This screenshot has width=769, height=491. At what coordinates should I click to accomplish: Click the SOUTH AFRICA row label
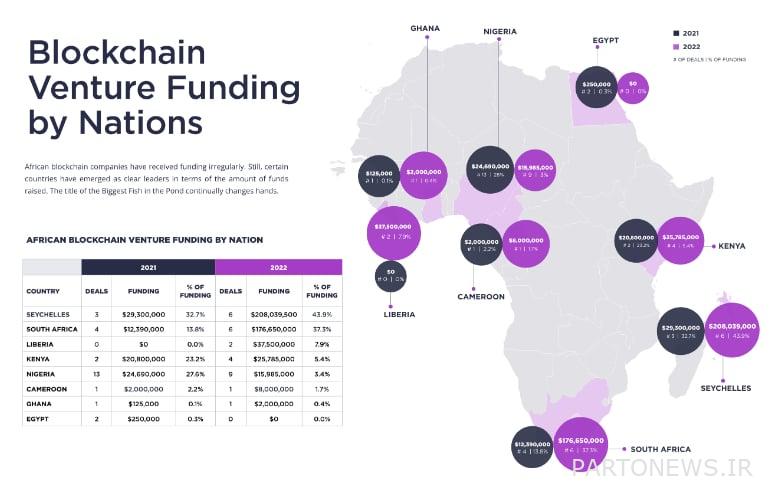click(52, 329)
